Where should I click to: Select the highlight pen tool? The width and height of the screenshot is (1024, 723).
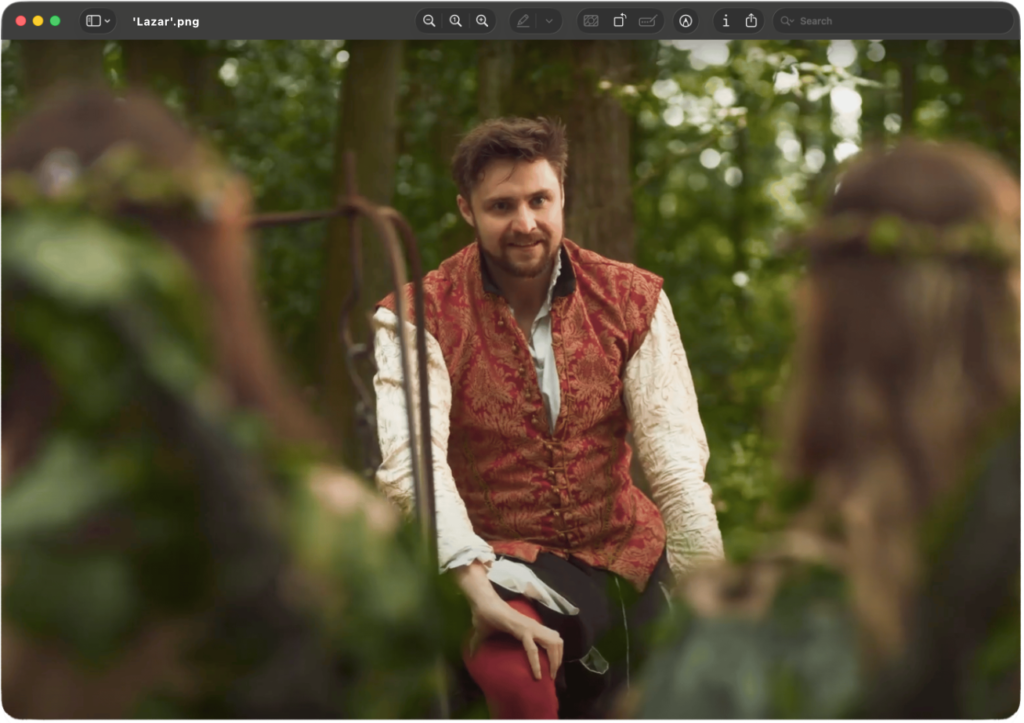point(523,21)
